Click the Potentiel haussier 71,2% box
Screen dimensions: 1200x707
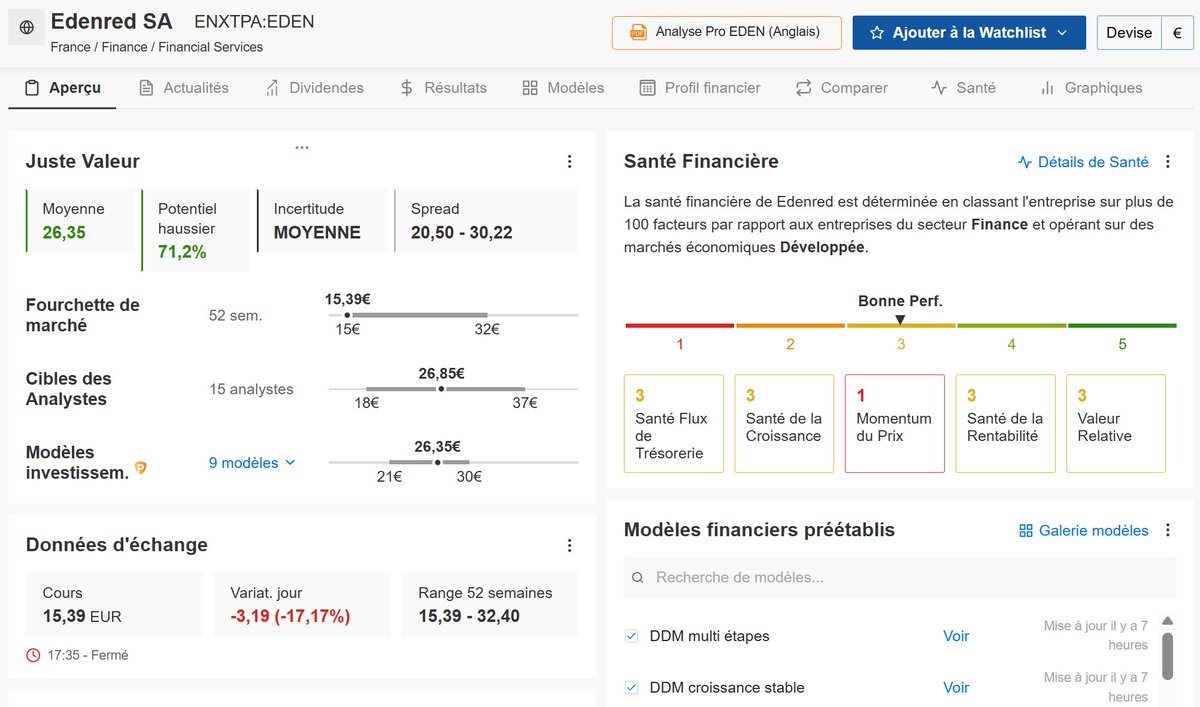(195, 230)
